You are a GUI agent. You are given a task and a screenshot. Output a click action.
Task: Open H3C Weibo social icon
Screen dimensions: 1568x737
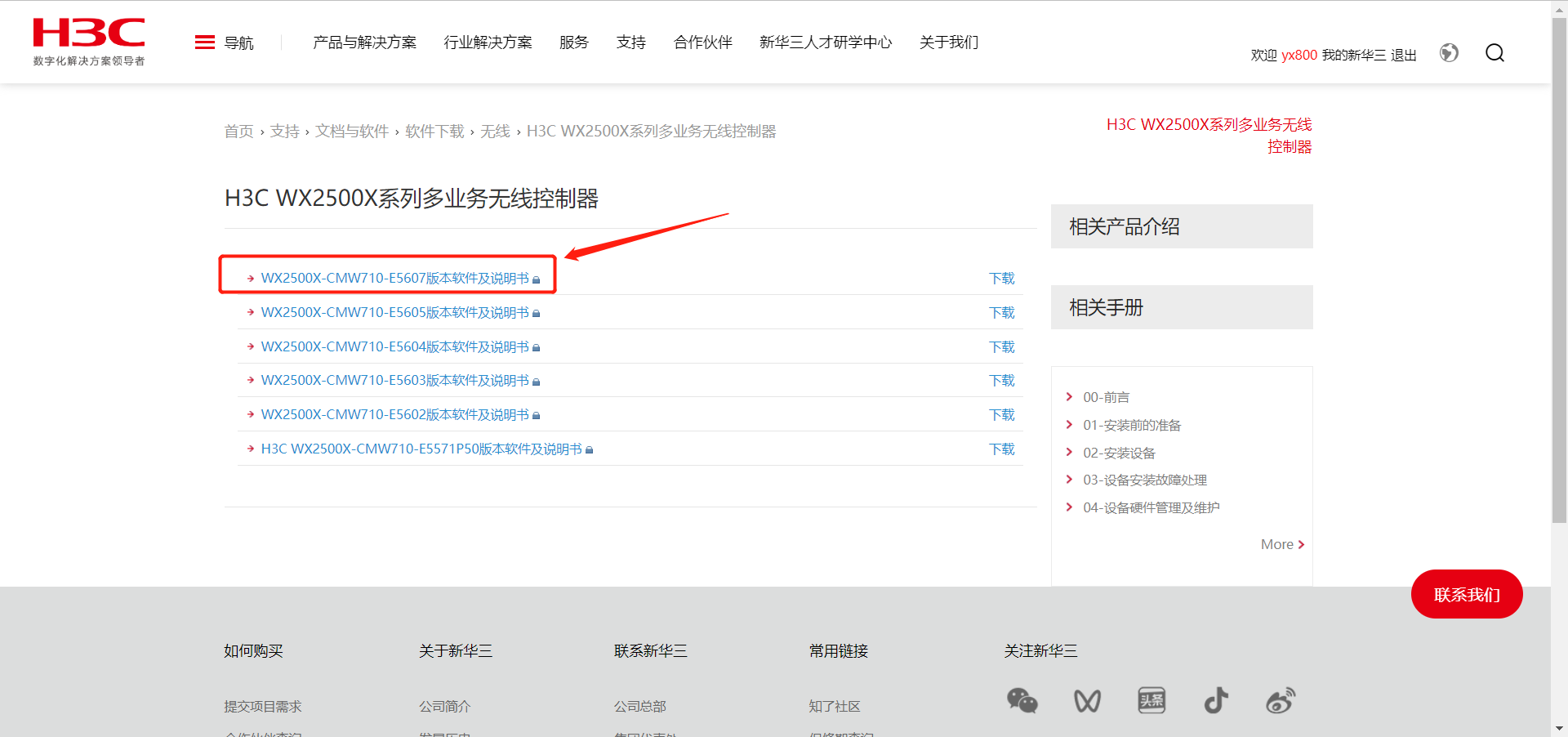1281,700
